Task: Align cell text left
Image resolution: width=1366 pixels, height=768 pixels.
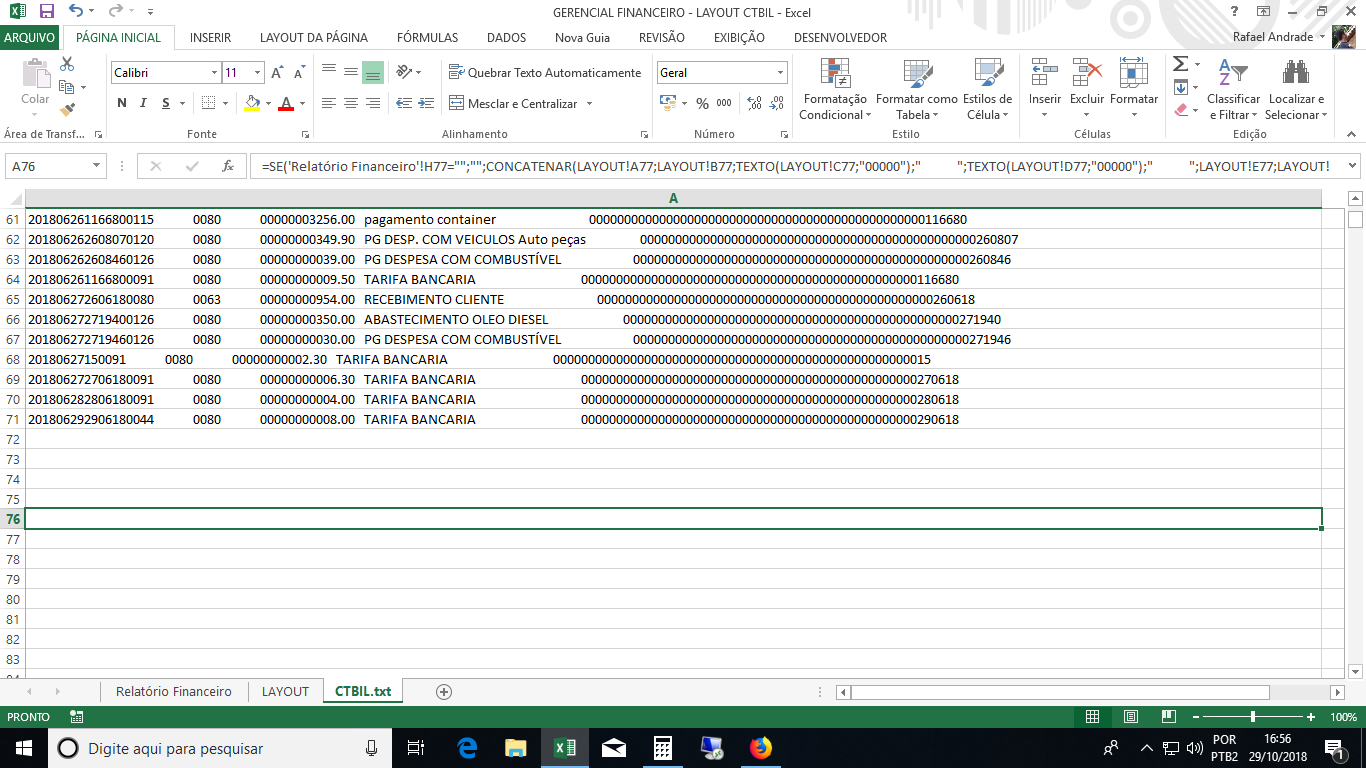Action: pos(329,103)
